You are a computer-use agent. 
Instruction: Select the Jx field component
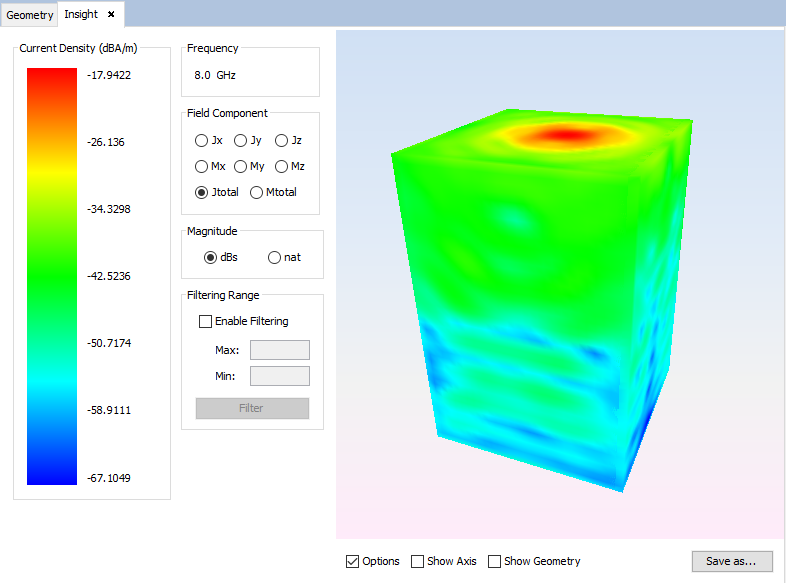[x=202, y=141]
